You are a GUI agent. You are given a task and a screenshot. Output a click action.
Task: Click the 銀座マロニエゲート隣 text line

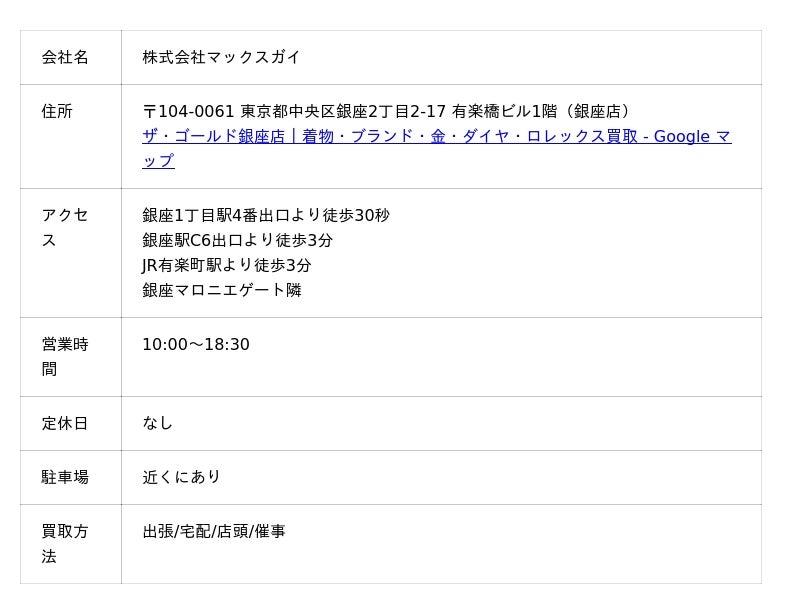coord(222,290)
